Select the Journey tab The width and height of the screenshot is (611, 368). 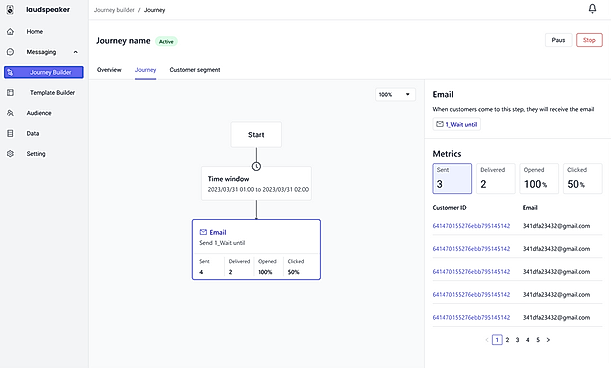pos(145,70)
